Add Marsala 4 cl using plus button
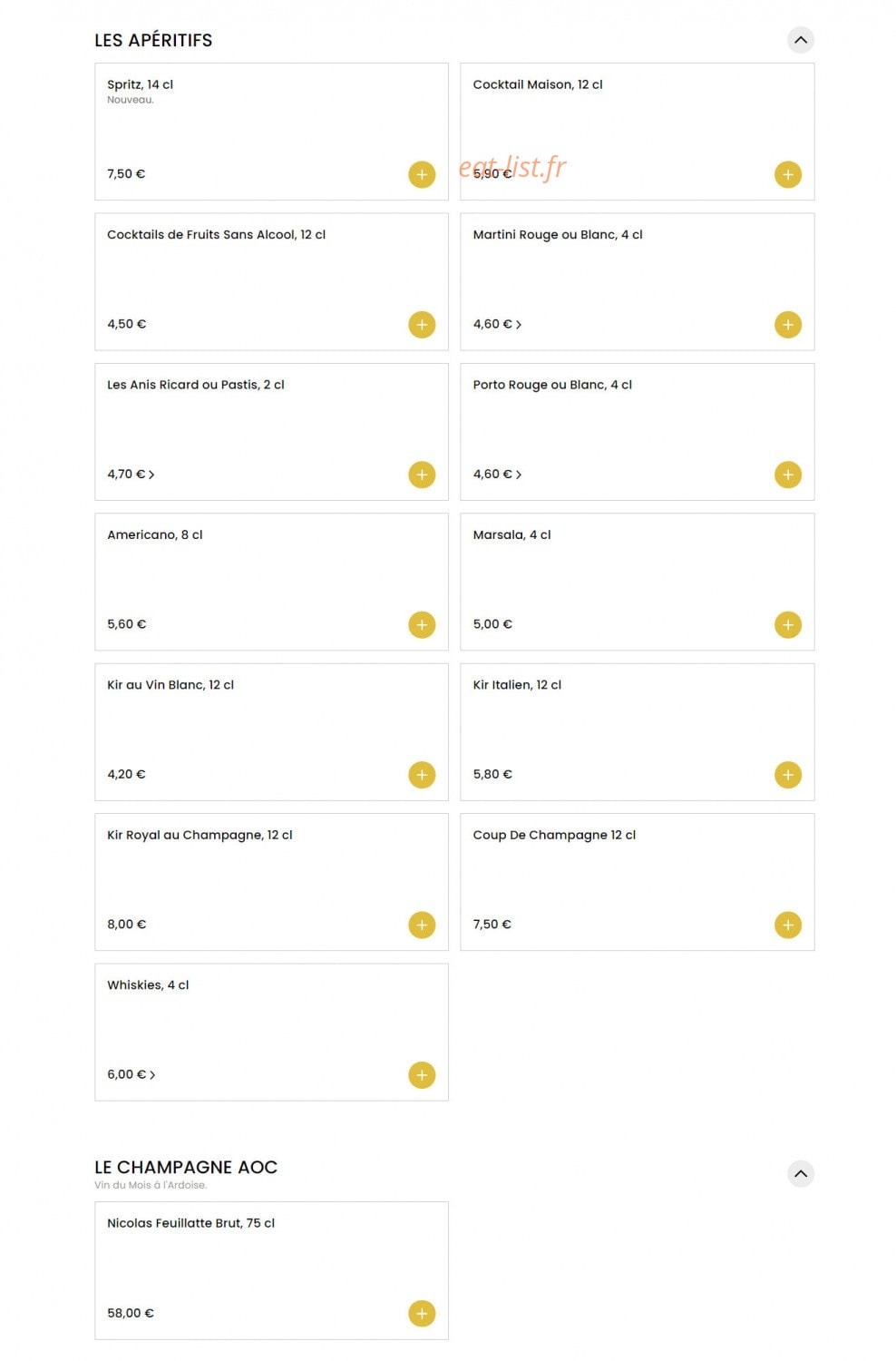Screen dimensions: 896x1361 [x=787, y=624]
